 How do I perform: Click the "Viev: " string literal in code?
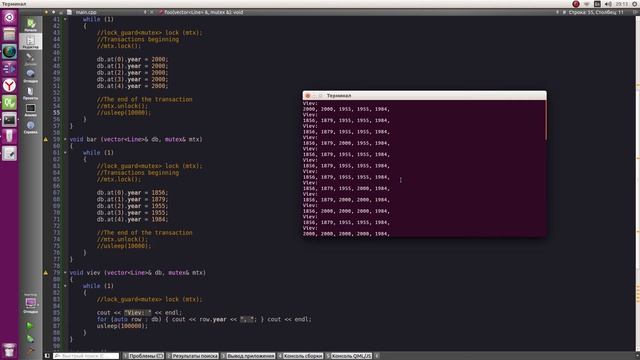point(138,313)
